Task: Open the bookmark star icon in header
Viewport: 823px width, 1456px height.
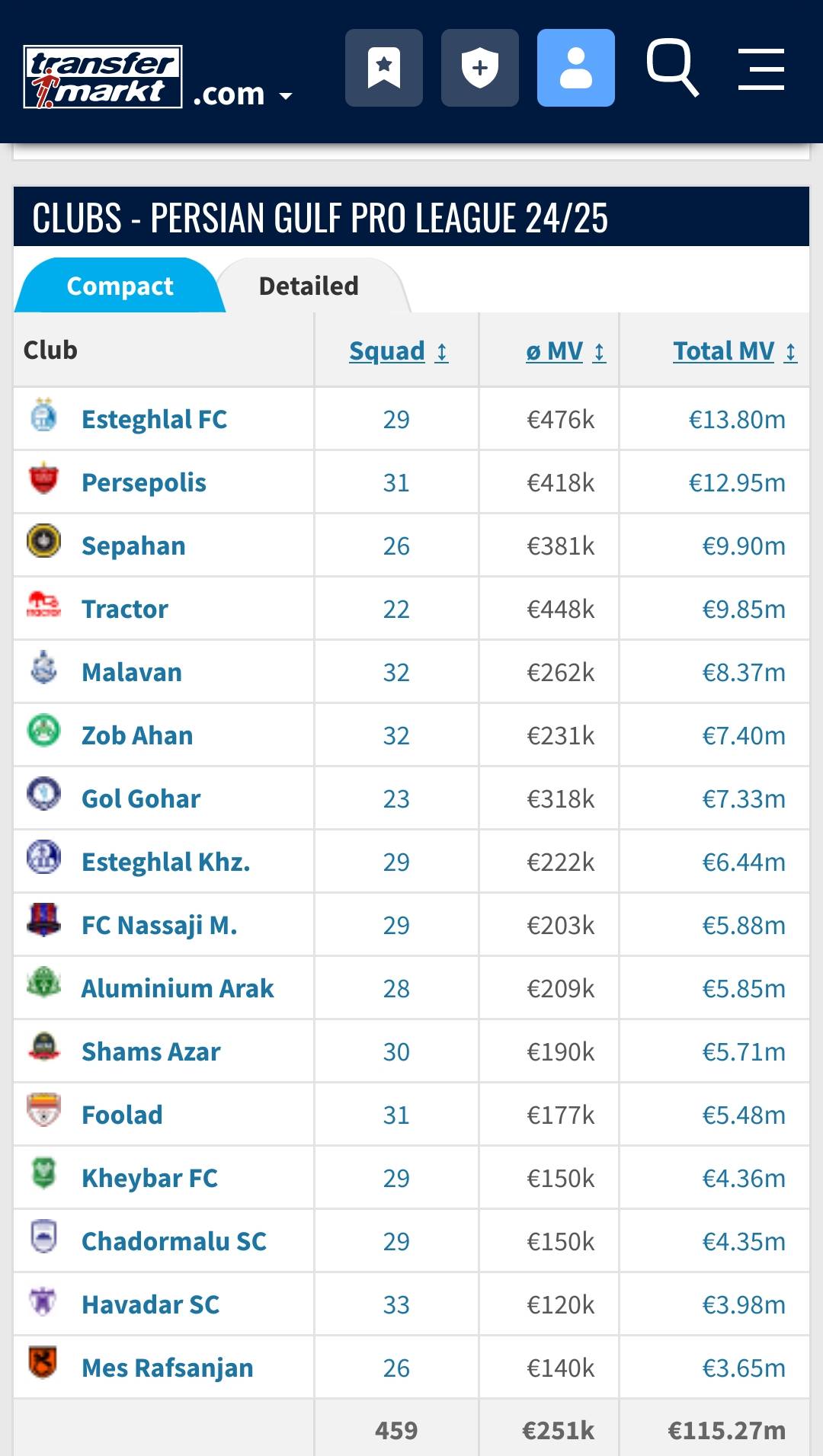Action: tap(384, 68)
